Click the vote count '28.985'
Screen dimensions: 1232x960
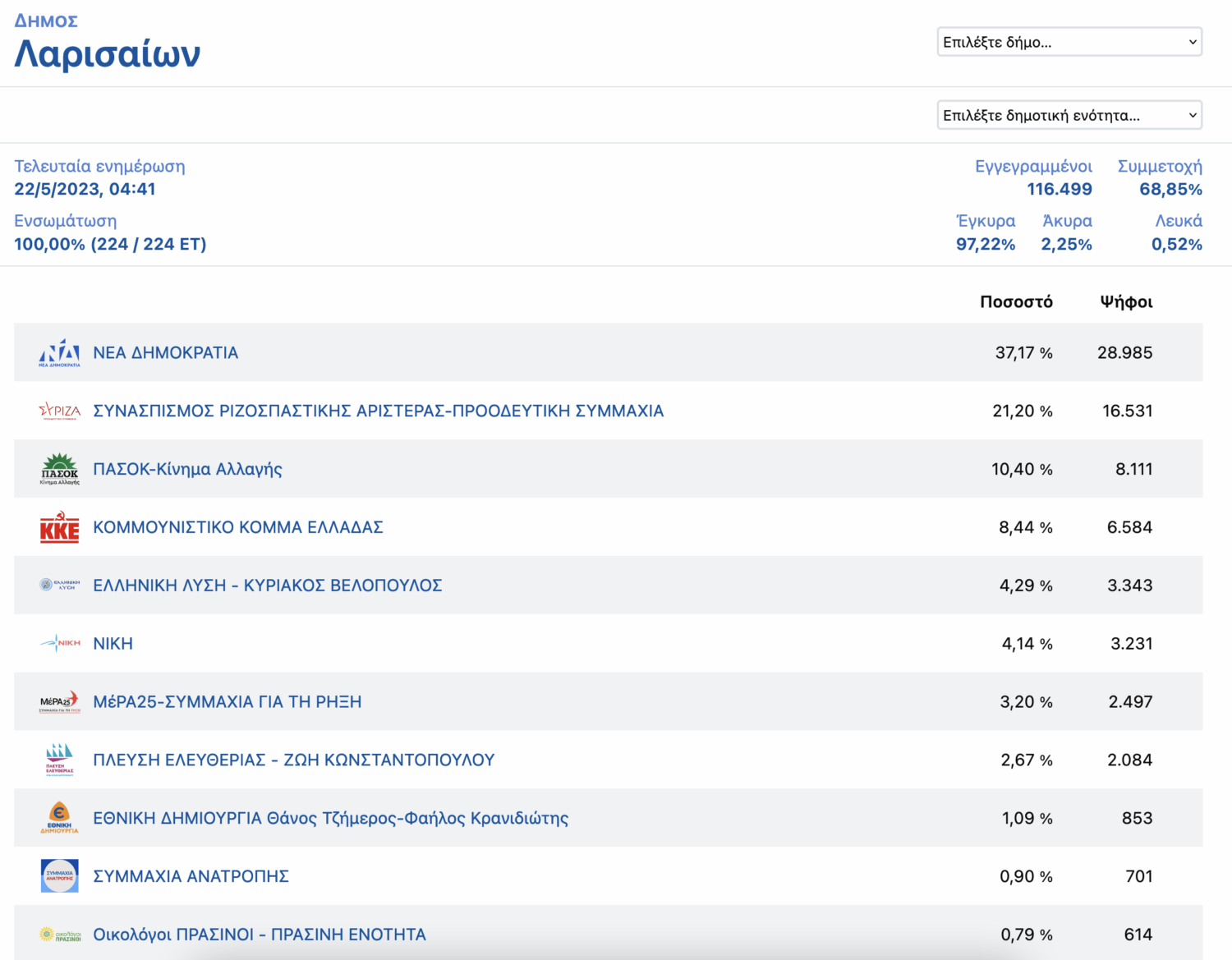pos(1125,353)
